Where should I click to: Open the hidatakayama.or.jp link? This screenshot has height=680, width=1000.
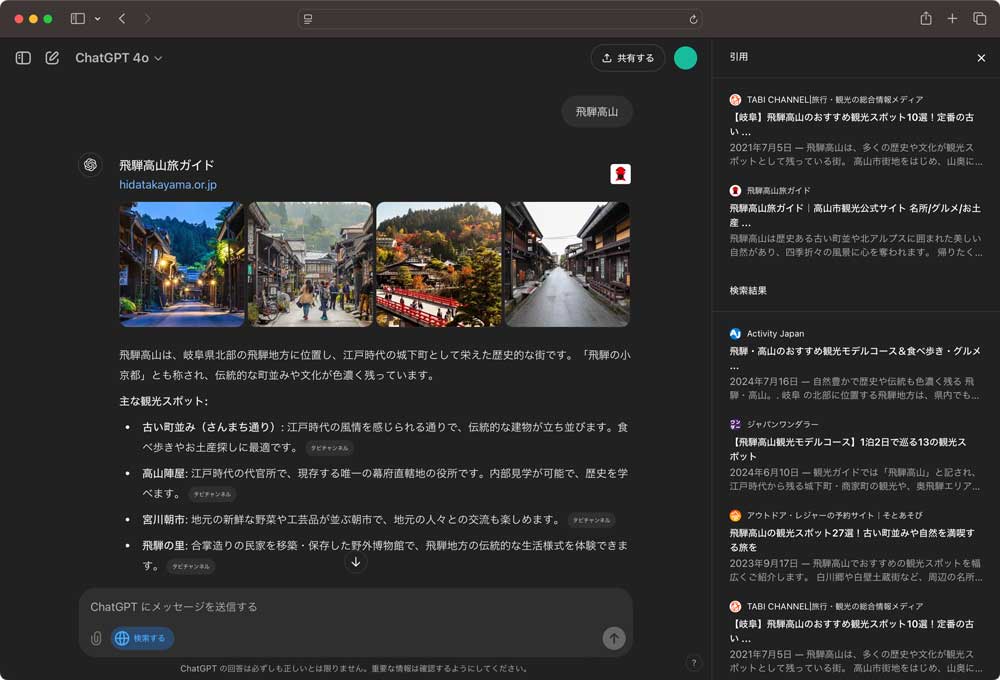[x=168, y=184]
